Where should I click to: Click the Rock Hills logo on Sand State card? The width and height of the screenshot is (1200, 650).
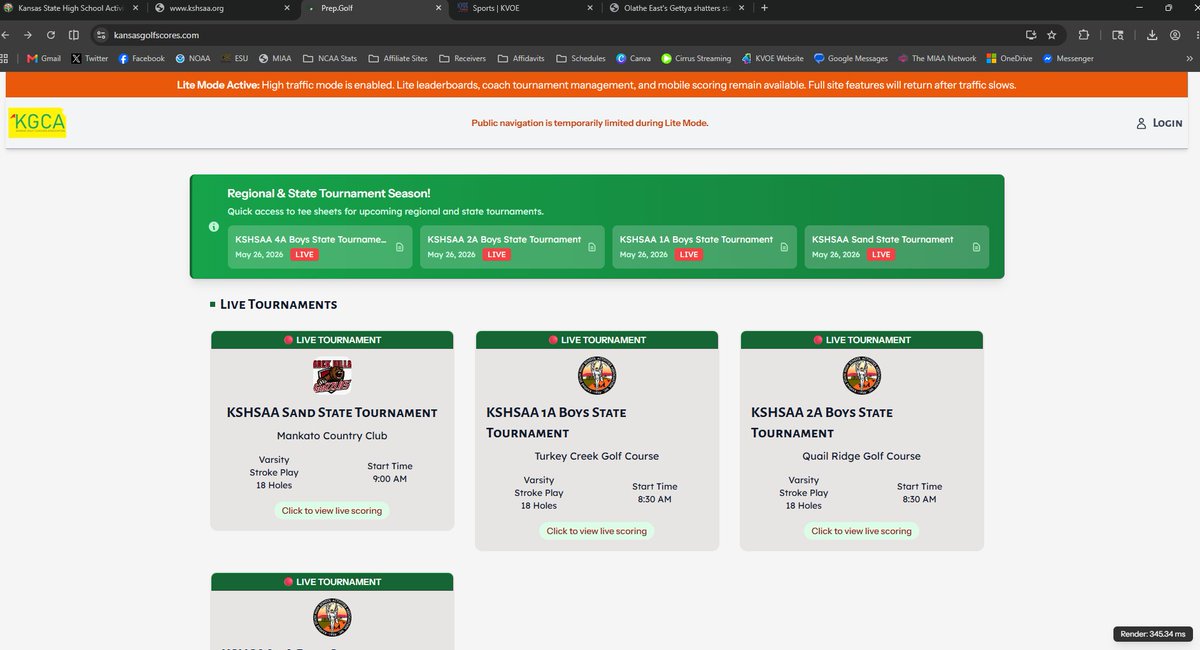[x=332, y=376]
